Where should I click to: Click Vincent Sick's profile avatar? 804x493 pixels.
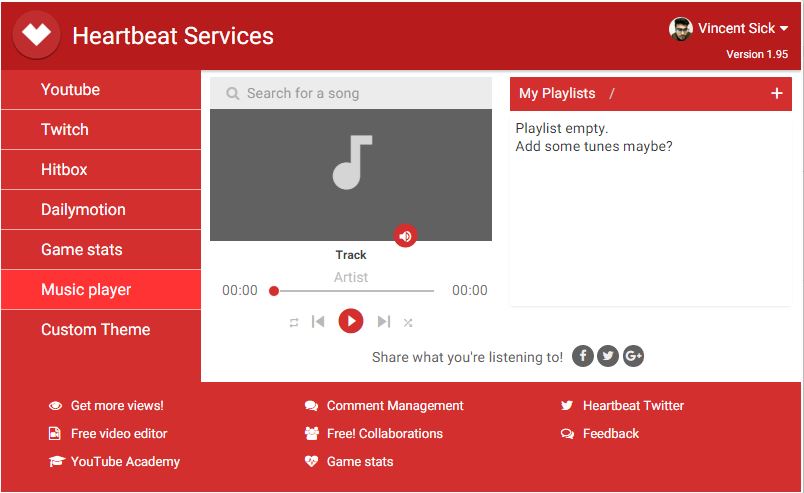tap(681, 29)
